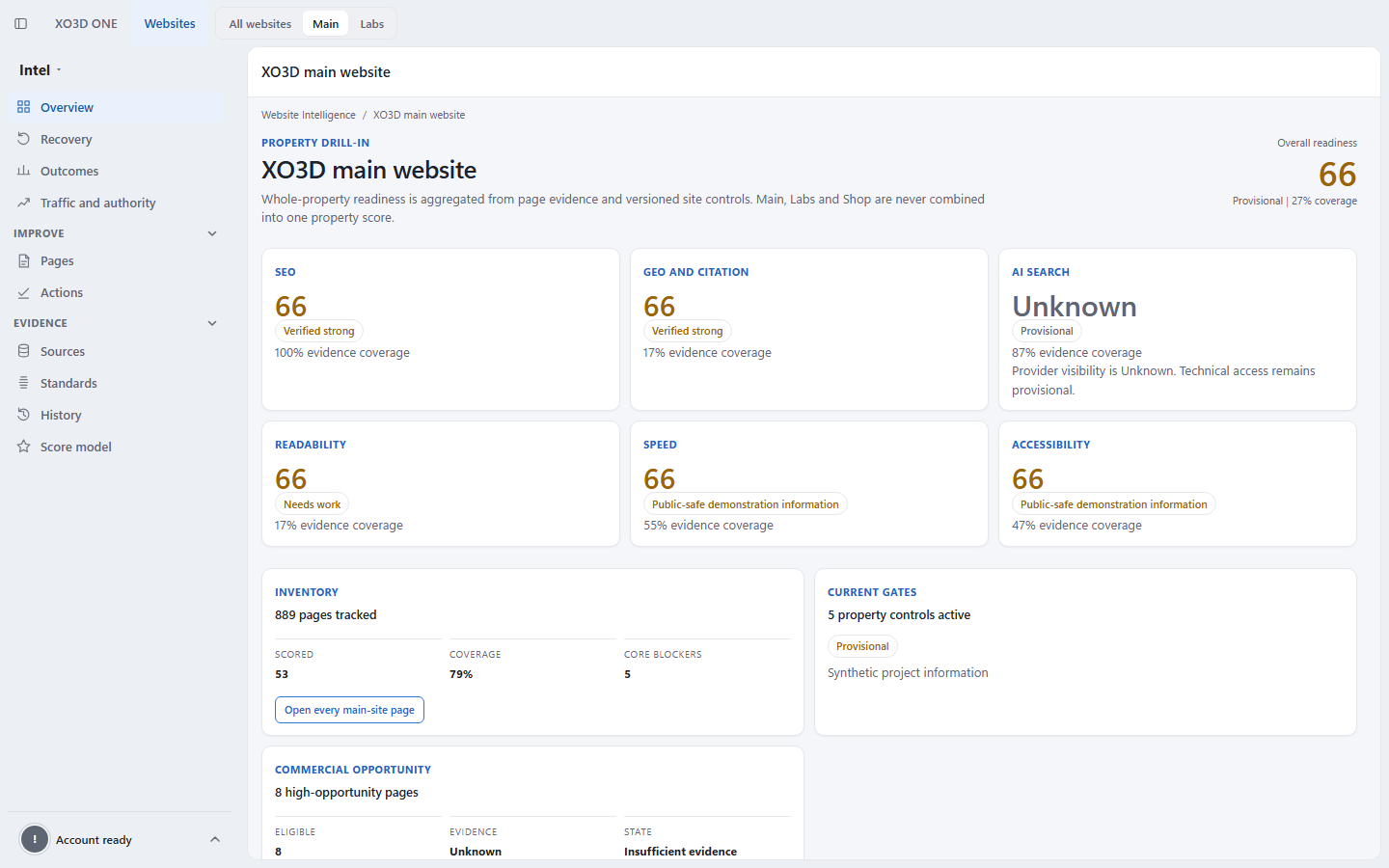
Task: Click 5 property controls active text
Action: (899, 614)
